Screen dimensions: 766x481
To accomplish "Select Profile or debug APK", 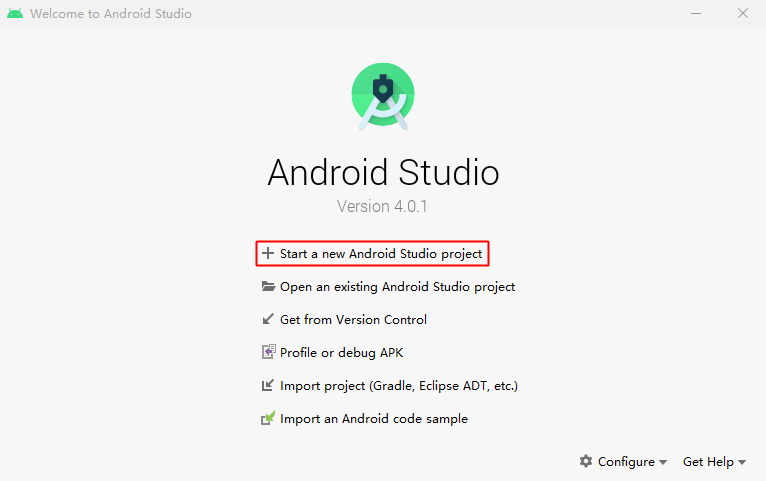I will click(341, 353).
